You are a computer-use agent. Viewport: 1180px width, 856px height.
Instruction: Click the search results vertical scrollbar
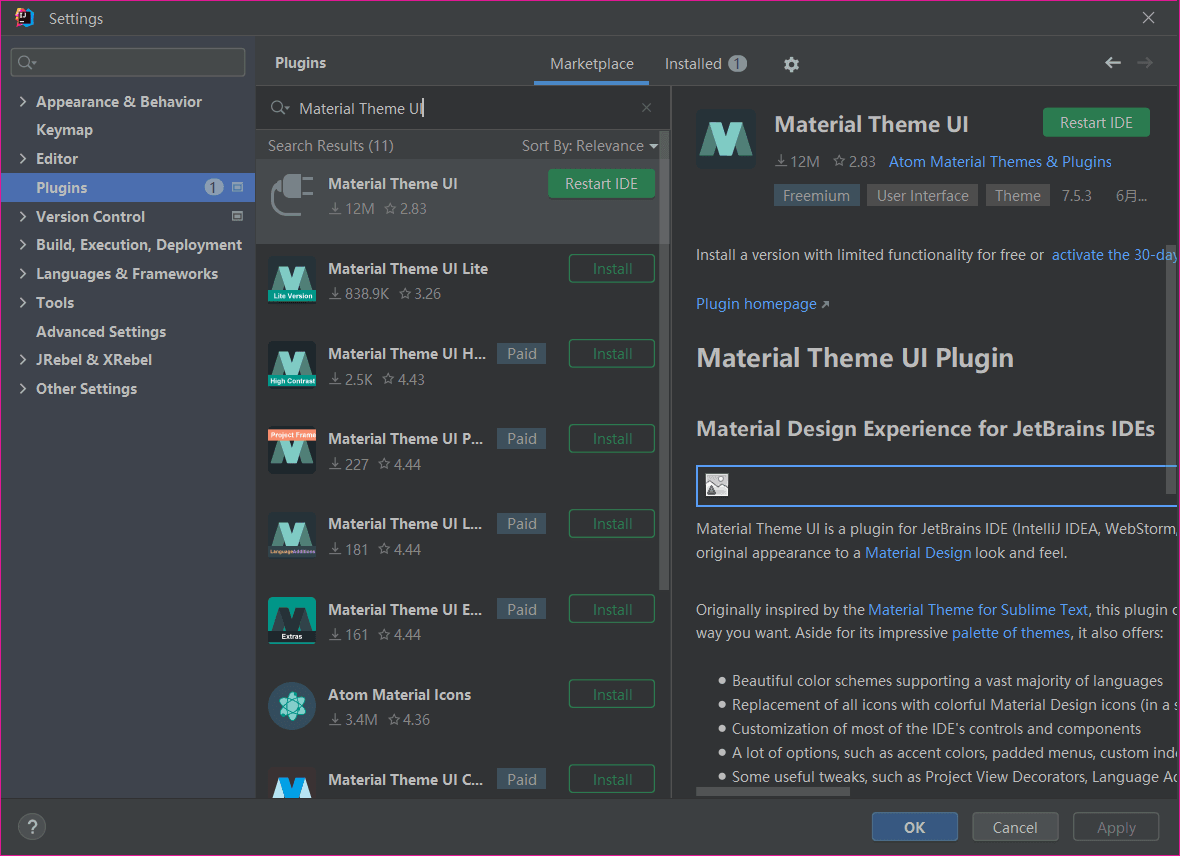[664, 361]
